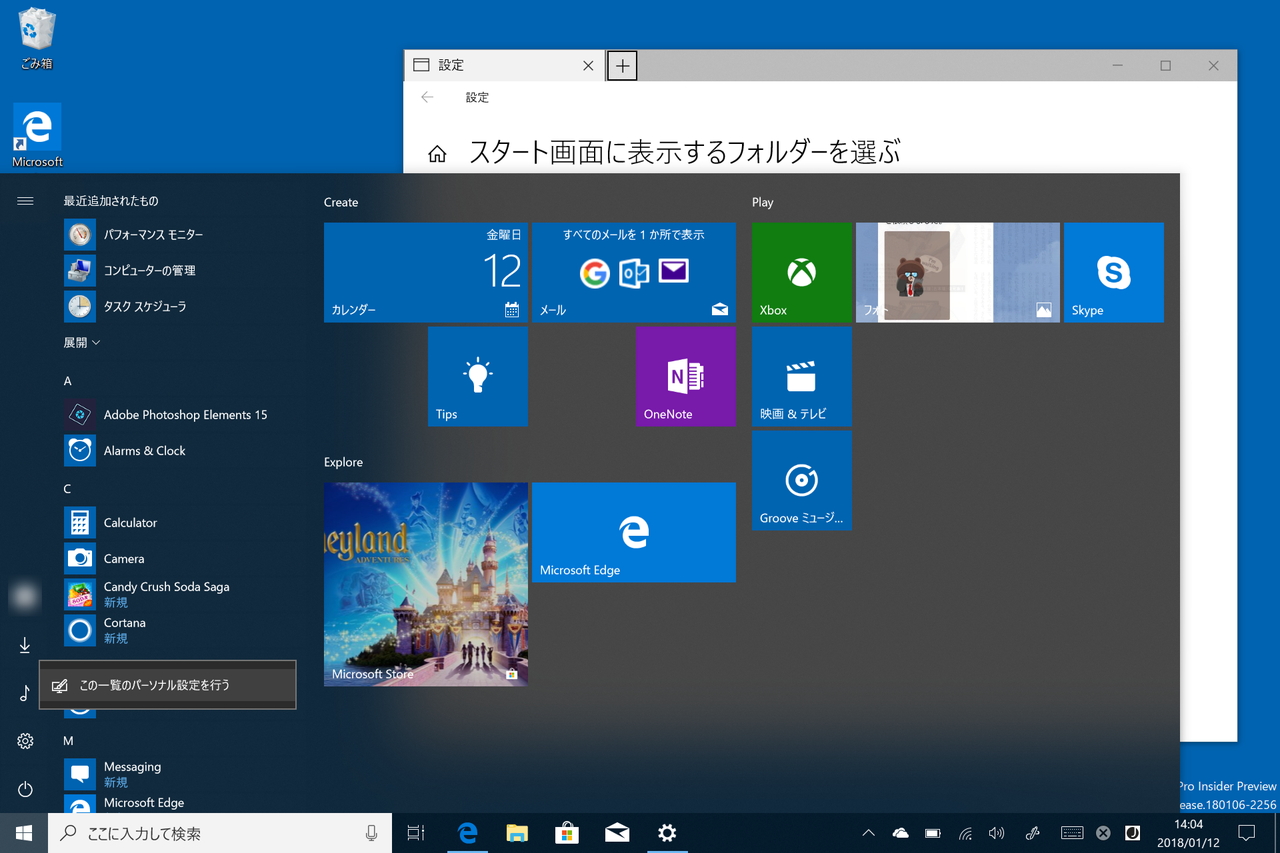This screenshot has height=853, width=1280.
Task: Launch Xbox from the Start tile
Action: 801,272
